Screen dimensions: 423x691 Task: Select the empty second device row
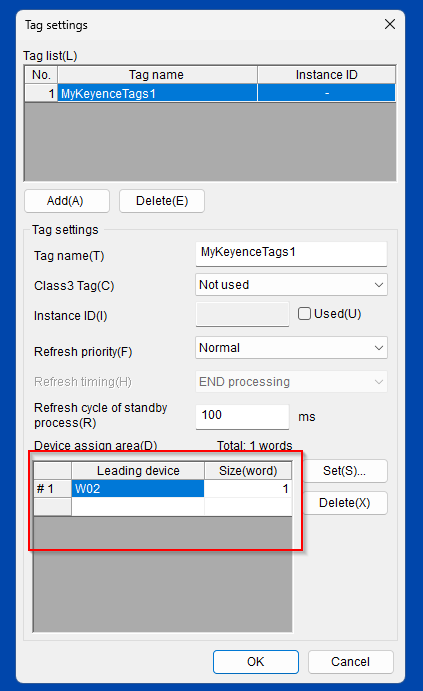[x=163, y=507]
